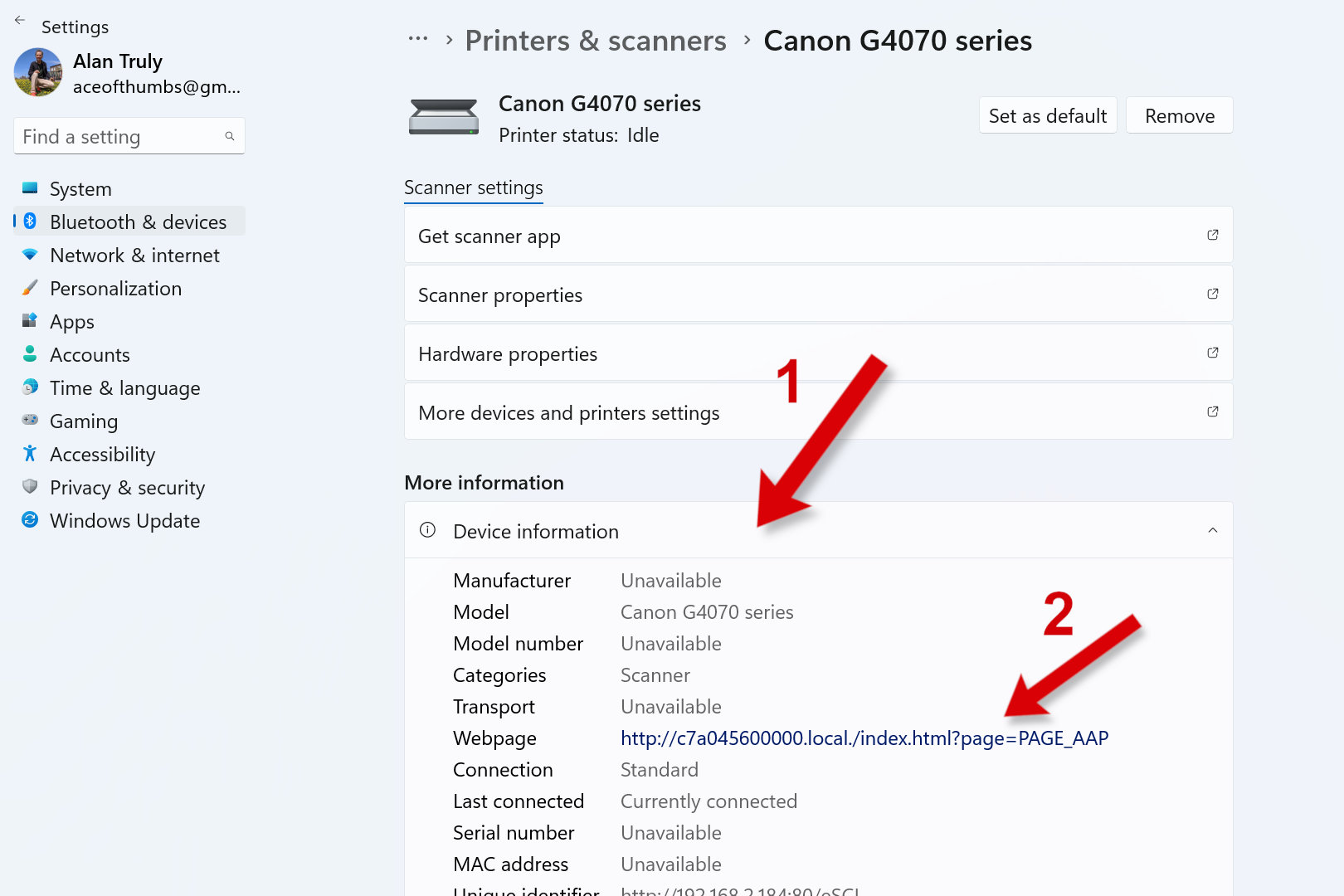Open Accounts settings

129,355
